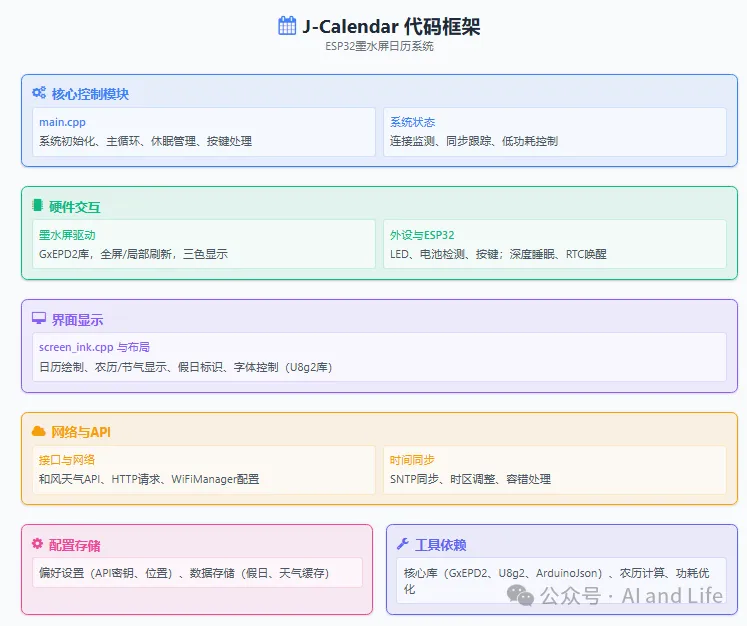Image resolution: width=747 pixels, height=626 pixels.
Task: Click text 系统初始化、主循环、休眠管理、按键处理
Action: [x=145, y=141]
